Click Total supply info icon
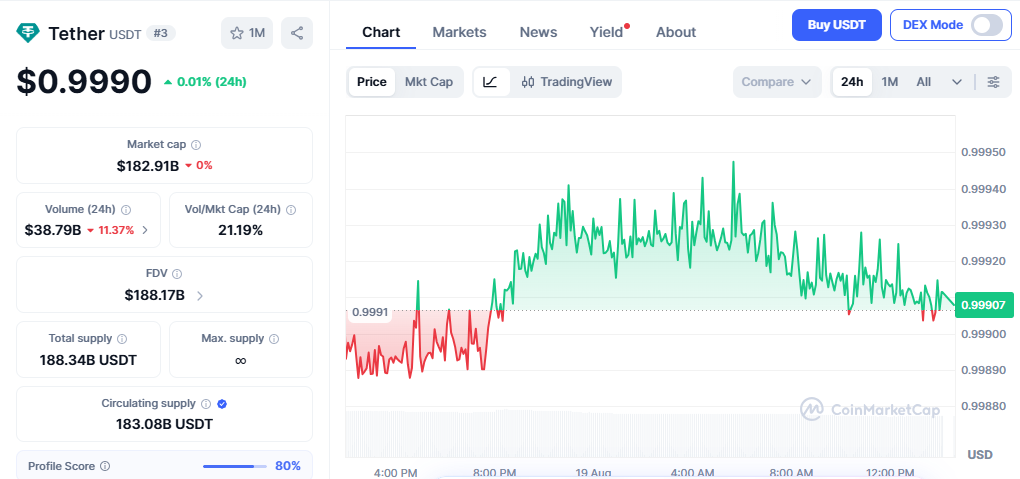Screen dimensions: 1020x479 click(x=122, y=338)
